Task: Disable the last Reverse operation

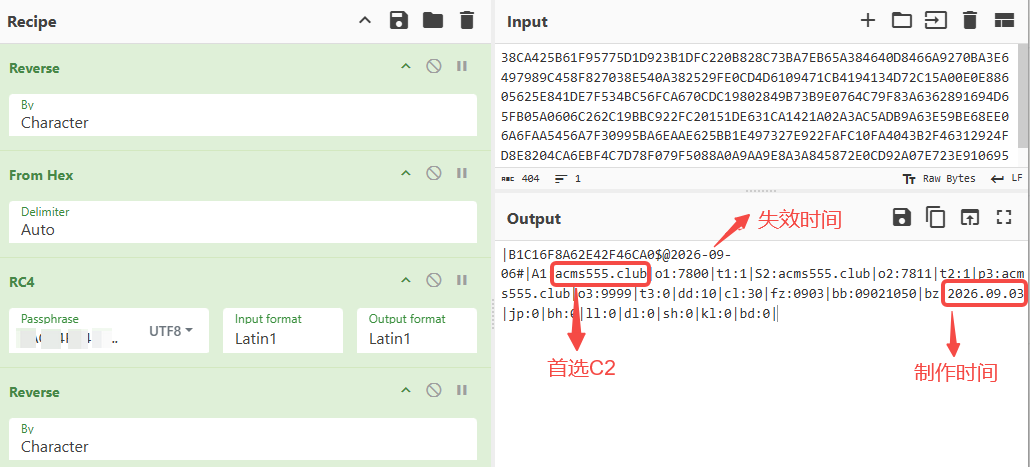Action: click(434, 389)
